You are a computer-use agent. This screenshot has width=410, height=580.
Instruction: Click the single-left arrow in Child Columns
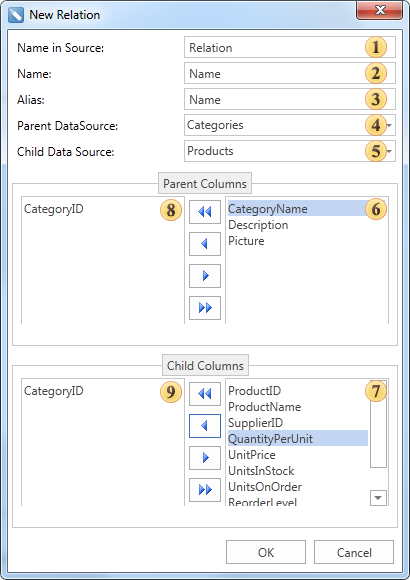click(205, 426)
